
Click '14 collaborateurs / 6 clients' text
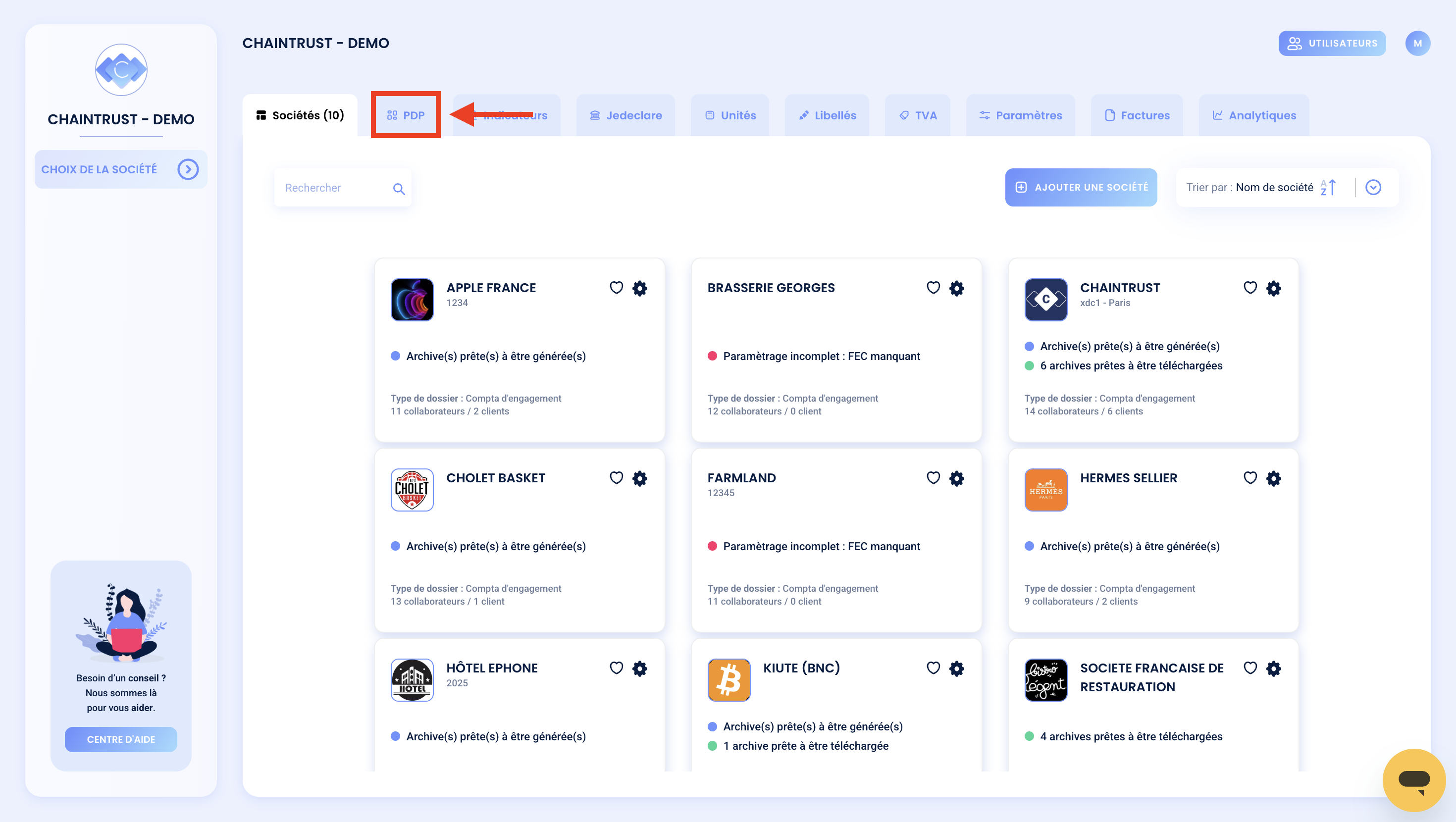pyautogui.click(x=1084, y=411)
